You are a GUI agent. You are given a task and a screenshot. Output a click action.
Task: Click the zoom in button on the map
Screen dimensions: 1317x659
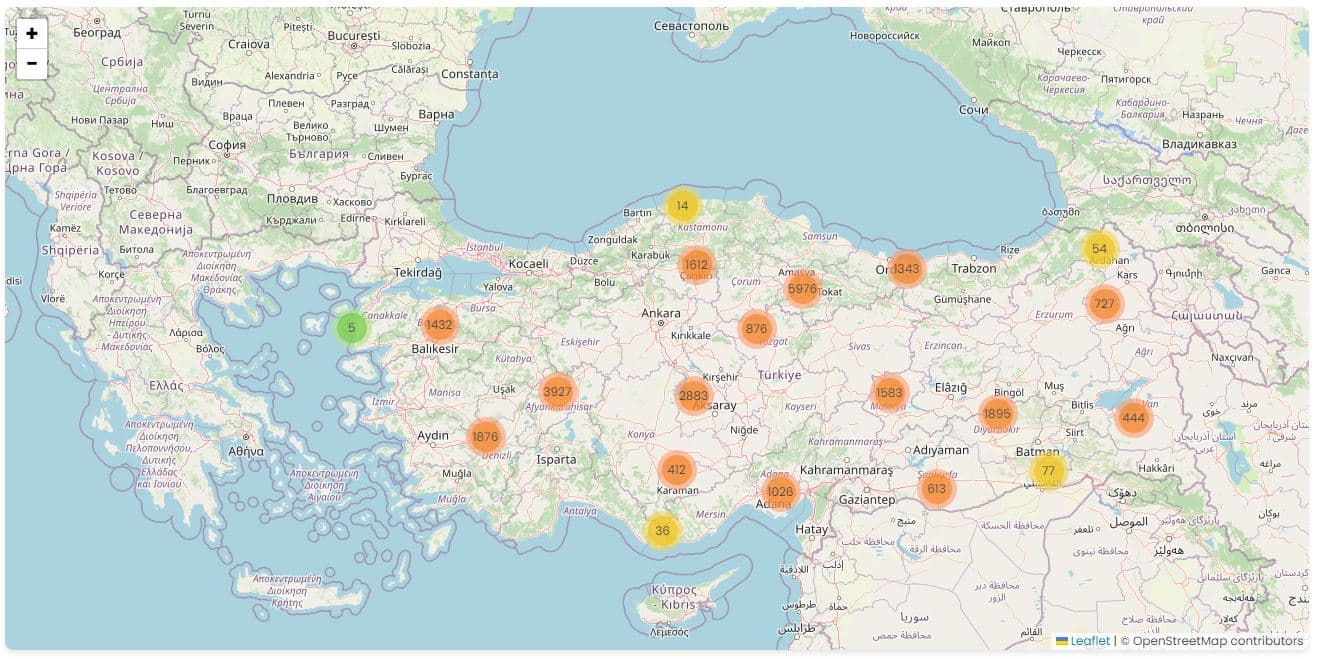[31, 33]
